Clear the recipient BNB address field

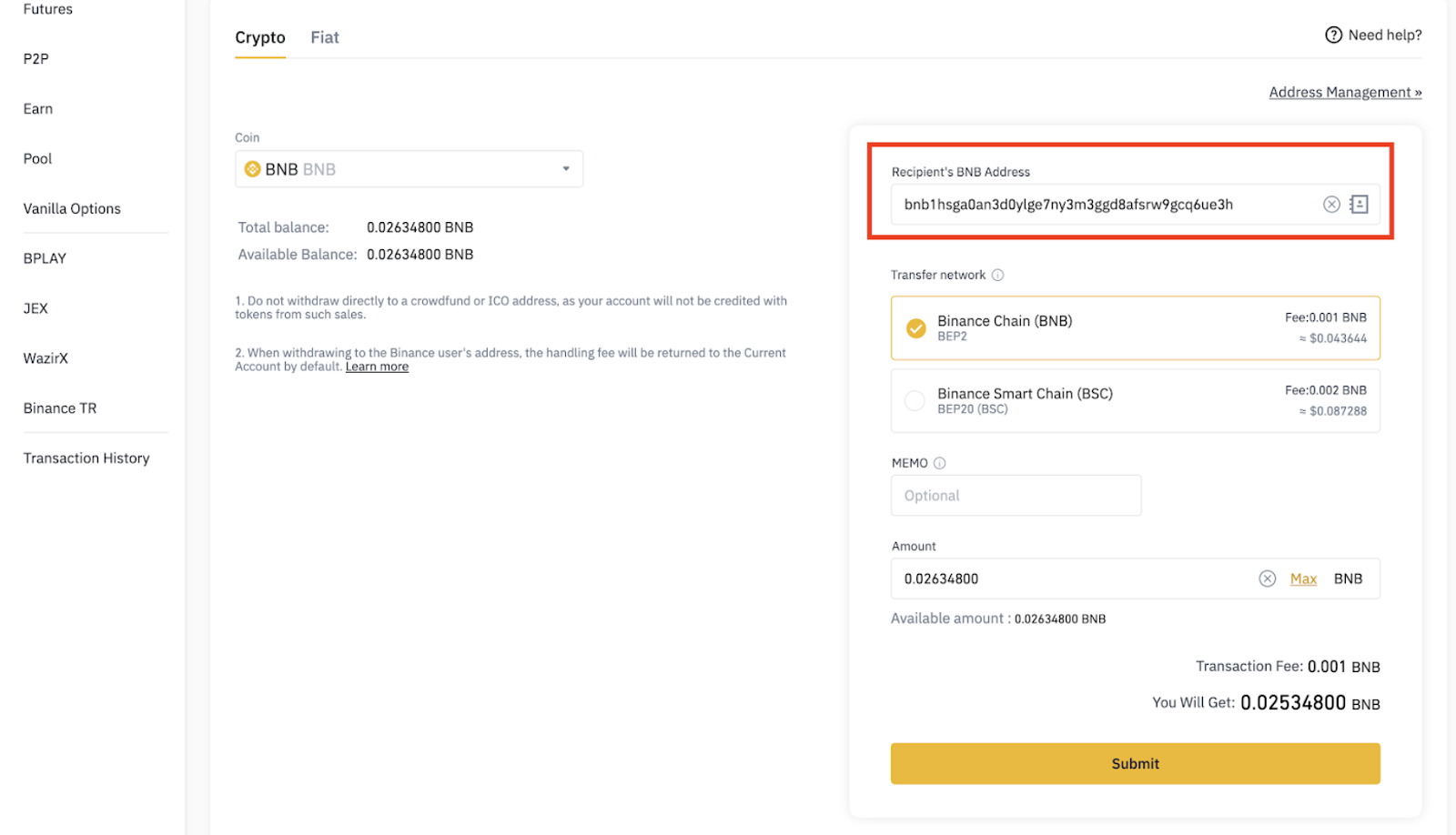[1331, 205]
